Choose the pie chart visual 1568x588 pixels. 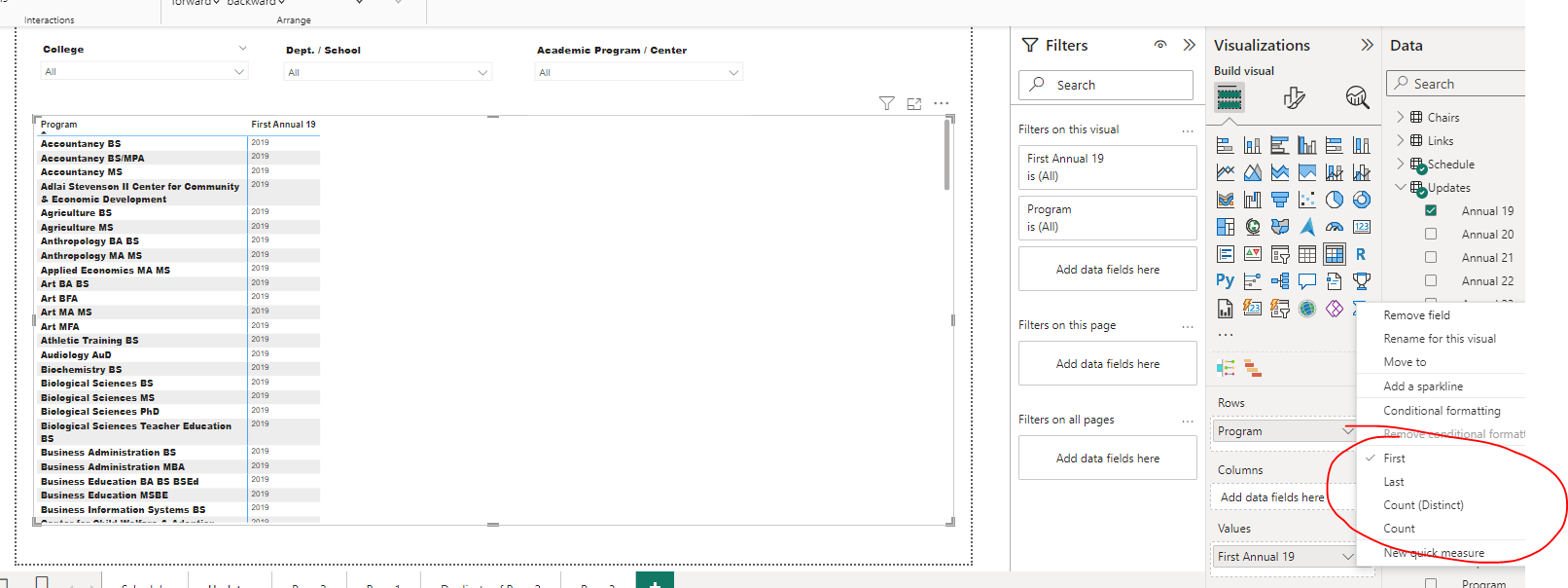pyautogui.click(x=1335, y=200)
